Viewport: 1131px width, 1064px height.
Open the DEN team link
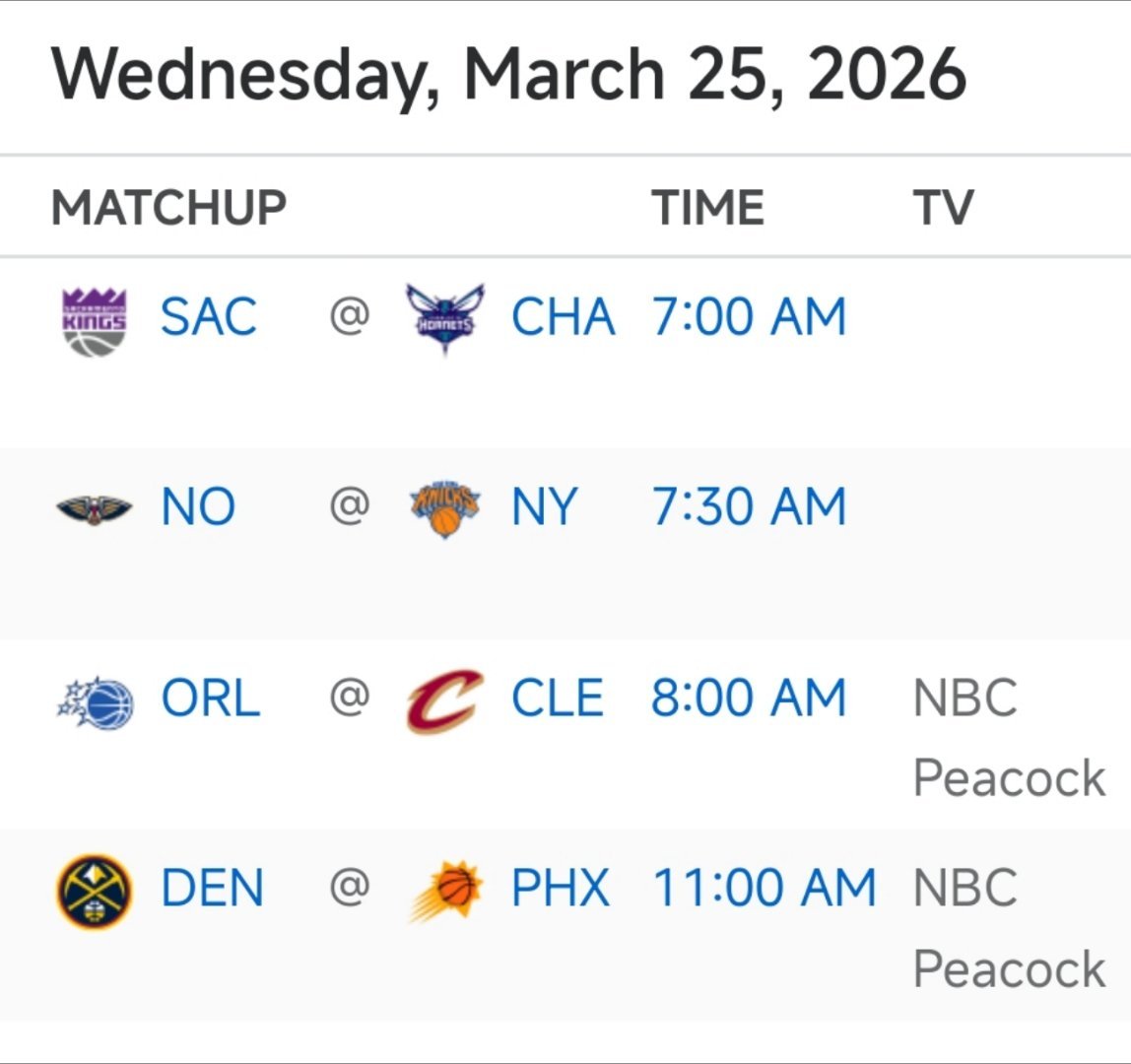pyautogui.click(x=212, y=889)
